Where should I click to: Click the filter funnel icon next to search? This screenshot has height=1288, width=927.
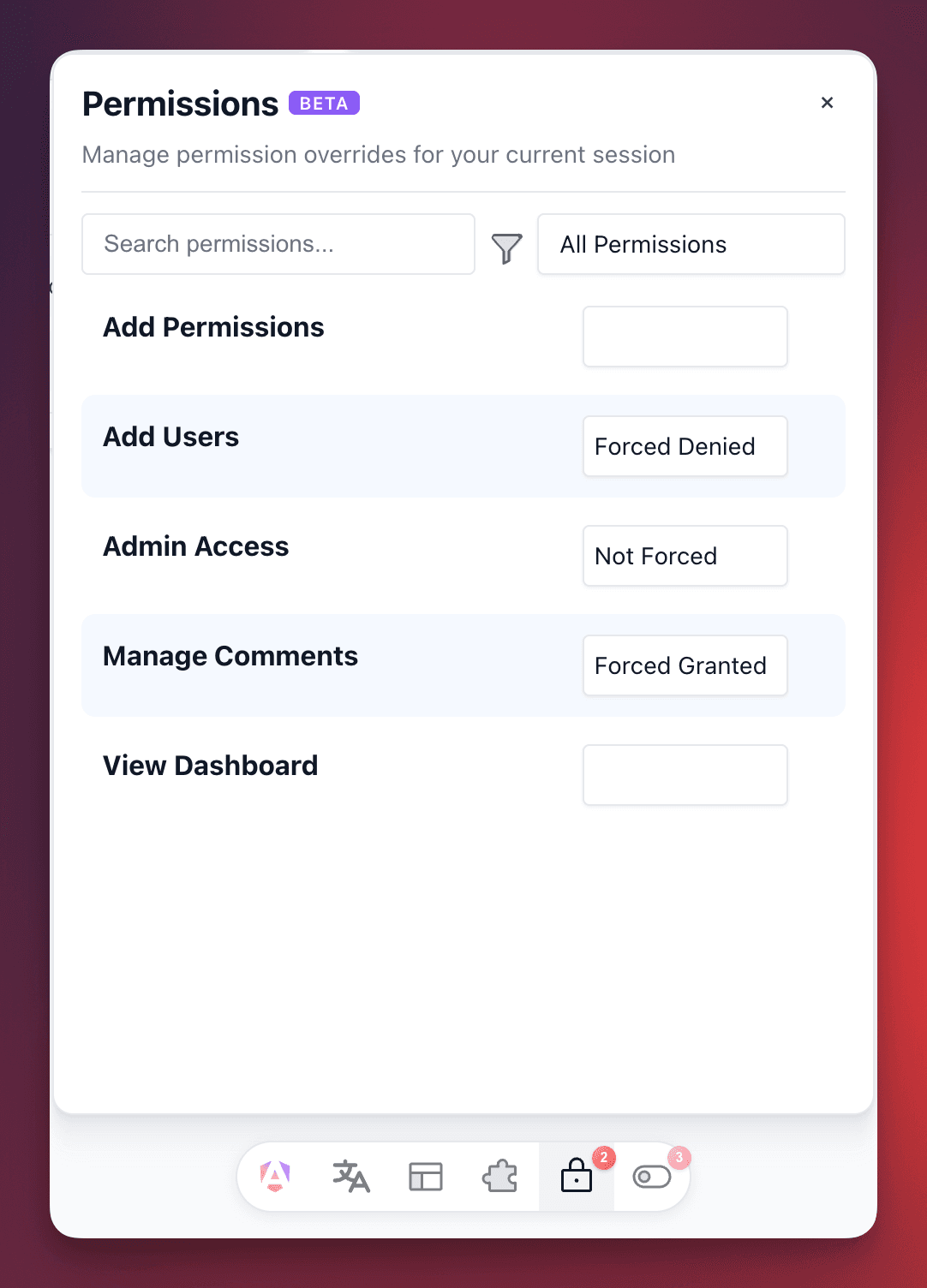[506, 247]
